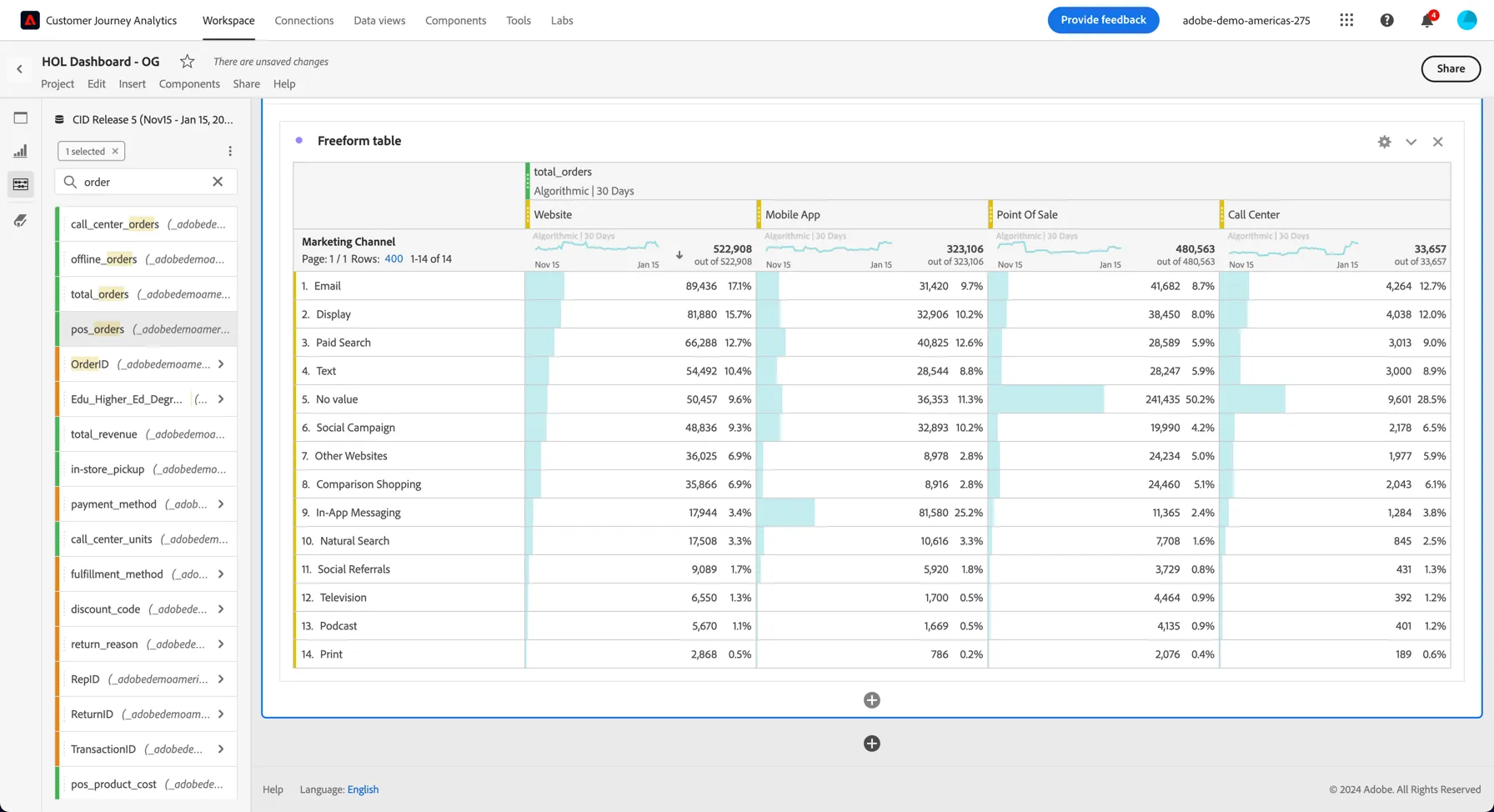
Task: Select the Mobile App column header
Action: point(872,214)
